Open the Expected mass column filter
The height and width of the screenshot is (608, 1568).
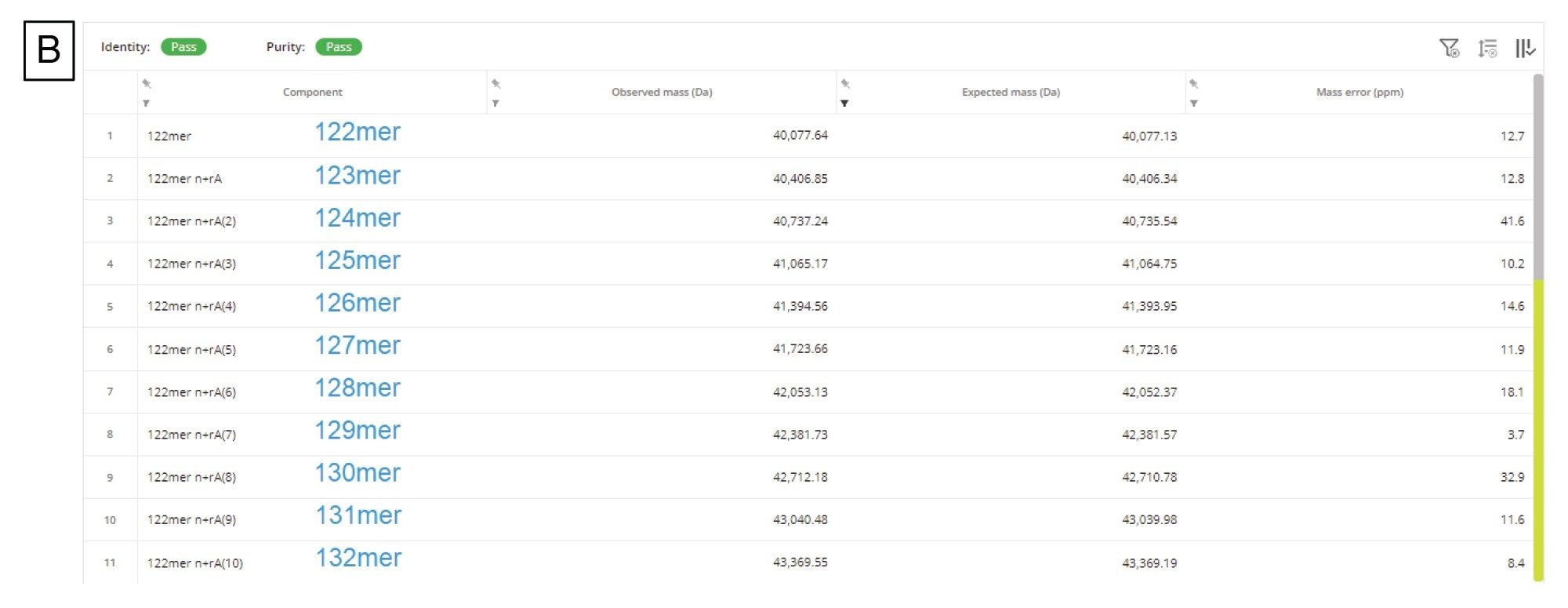pyautogui.click(x=844, y=103)
